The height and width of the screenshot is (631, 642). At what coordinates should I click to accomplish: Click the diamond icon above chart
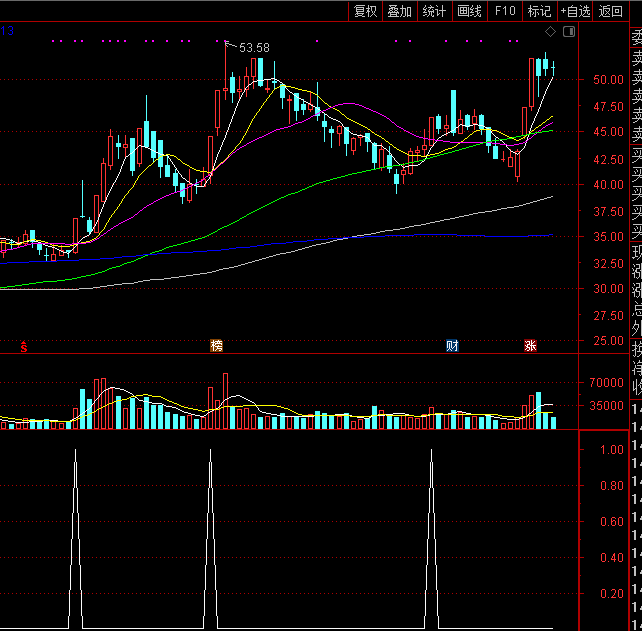point(550,32)
